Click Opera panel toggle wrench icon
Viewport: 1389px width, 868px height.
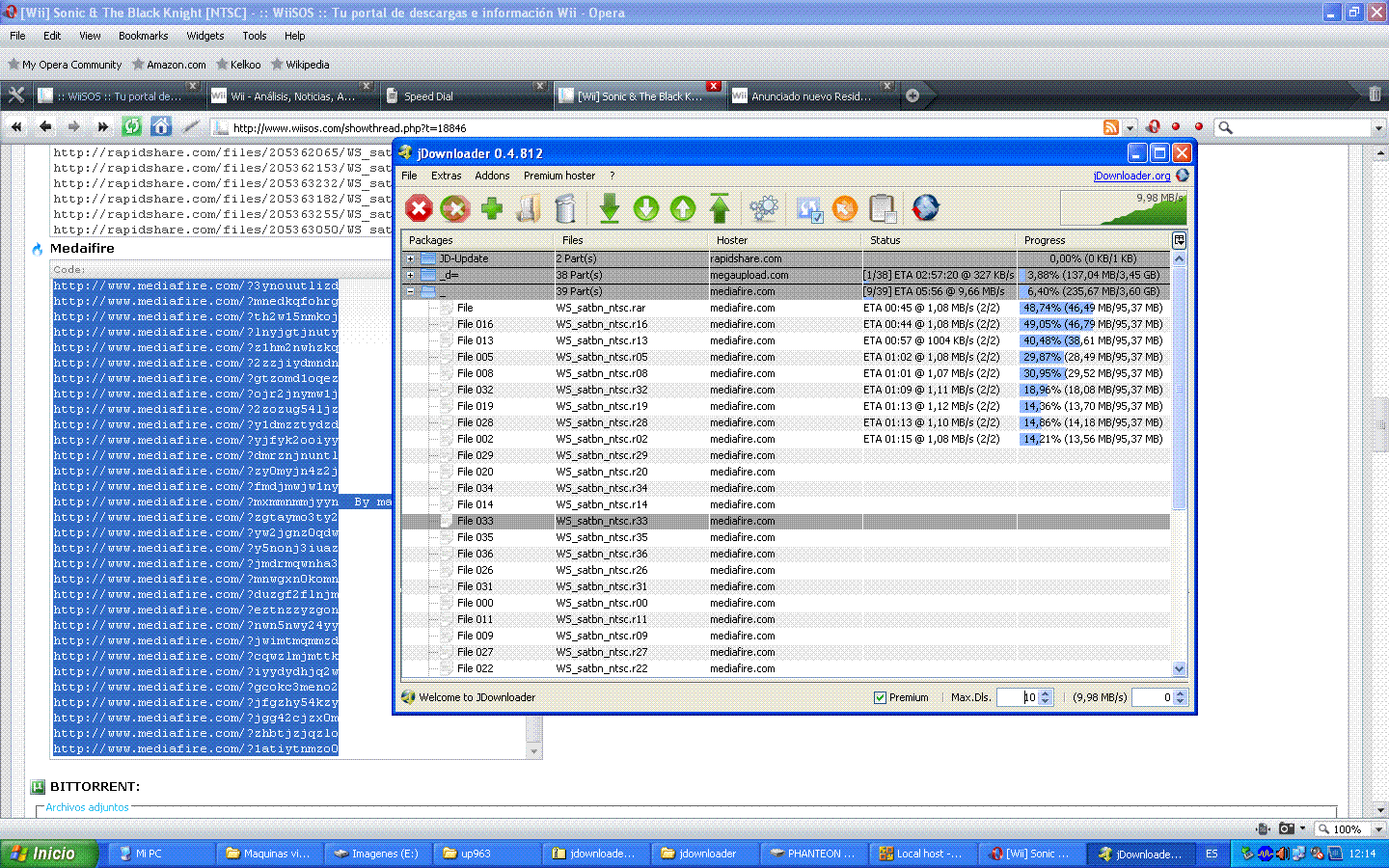[15, 95]
